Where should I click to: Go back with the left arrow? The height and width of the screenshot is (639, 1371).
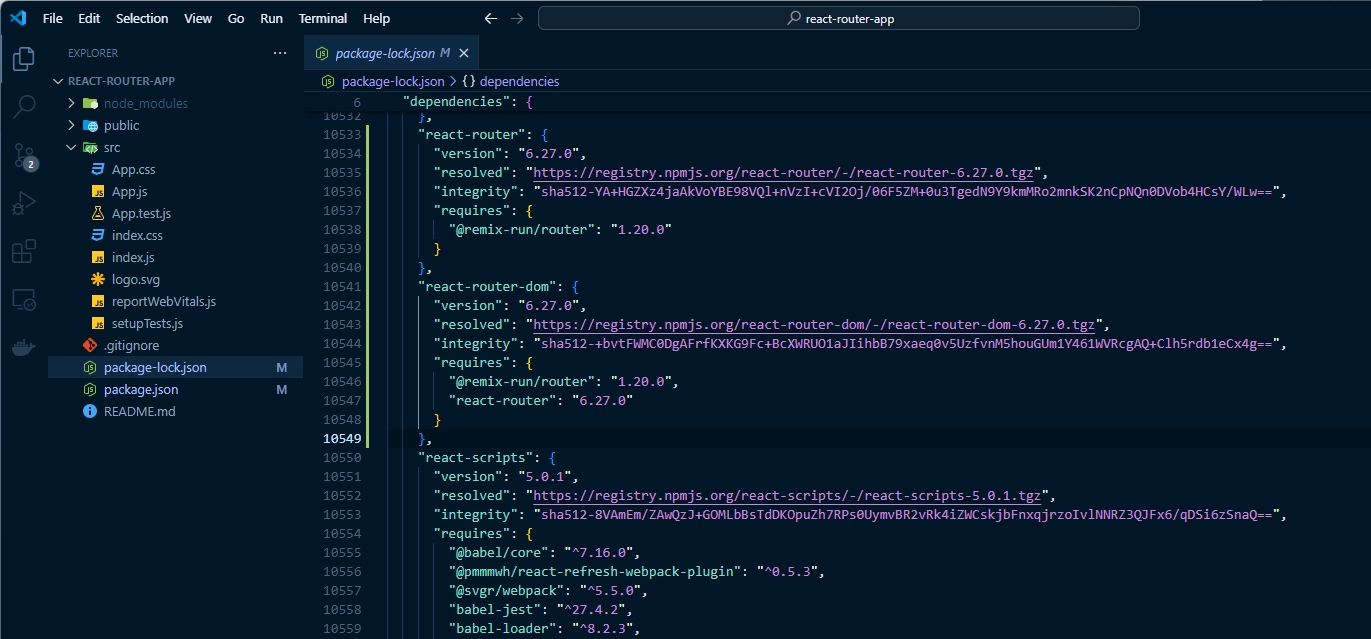point(490,18)
